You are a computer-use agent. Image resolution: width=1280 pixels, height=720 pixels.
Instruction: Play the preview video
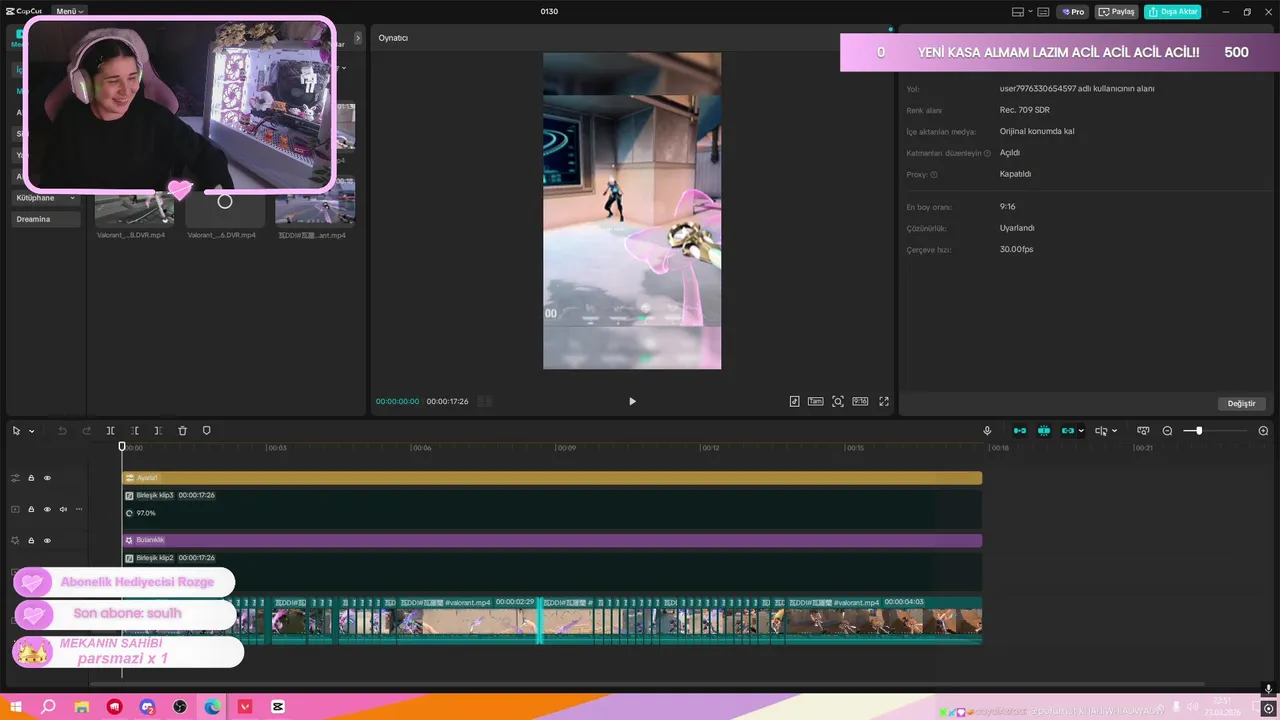point(632,401)
